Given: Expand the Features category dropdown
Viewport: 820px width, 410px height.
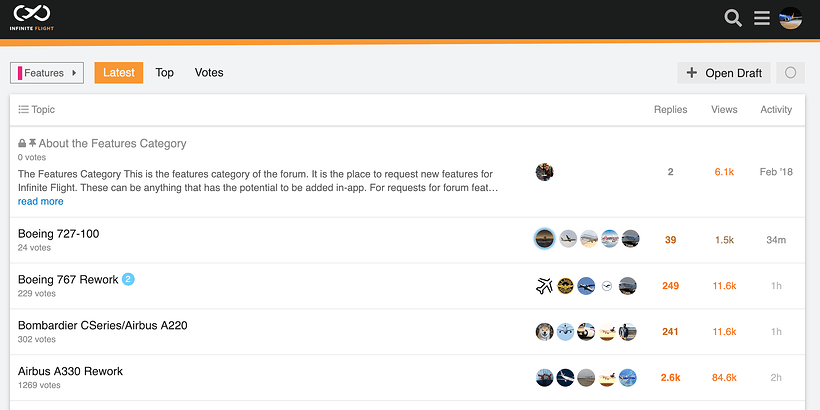Looking at the screenshot, I should point(46,73).
